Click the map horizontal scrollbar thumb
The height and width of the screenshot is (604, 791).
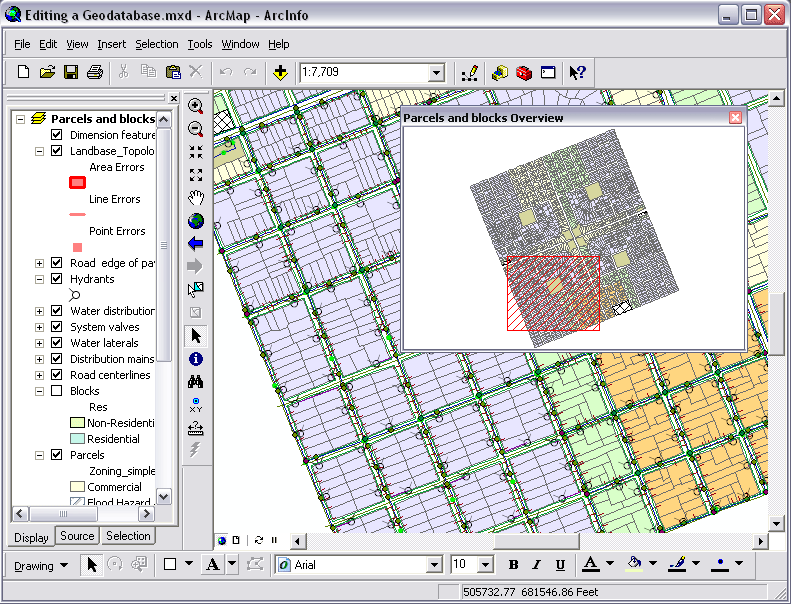pos(537,541)
